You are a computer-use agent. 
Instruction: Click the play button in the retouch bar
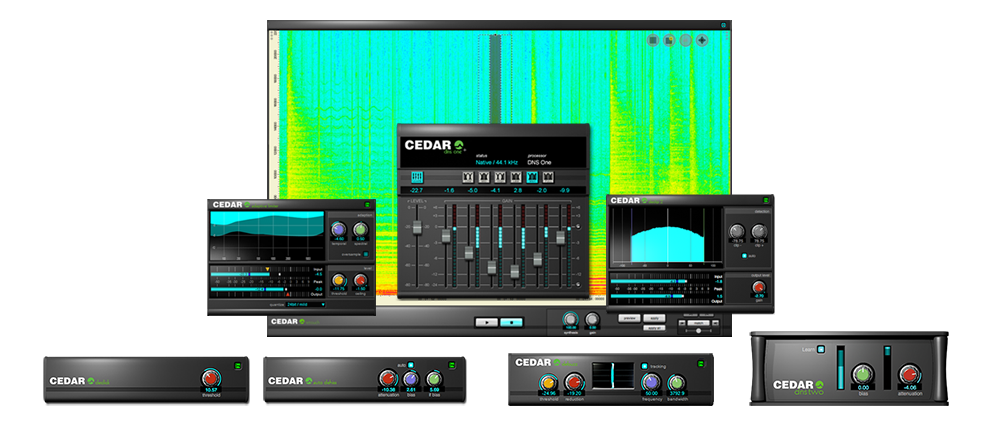(487, 322)
